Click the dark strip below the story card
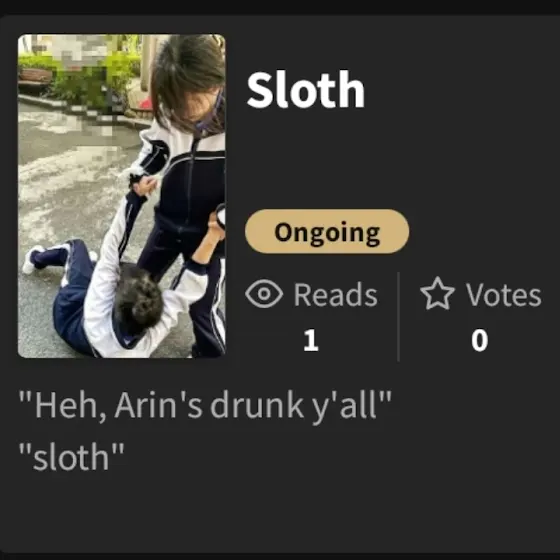The image size is (560, 560). [x=280, y=556]
